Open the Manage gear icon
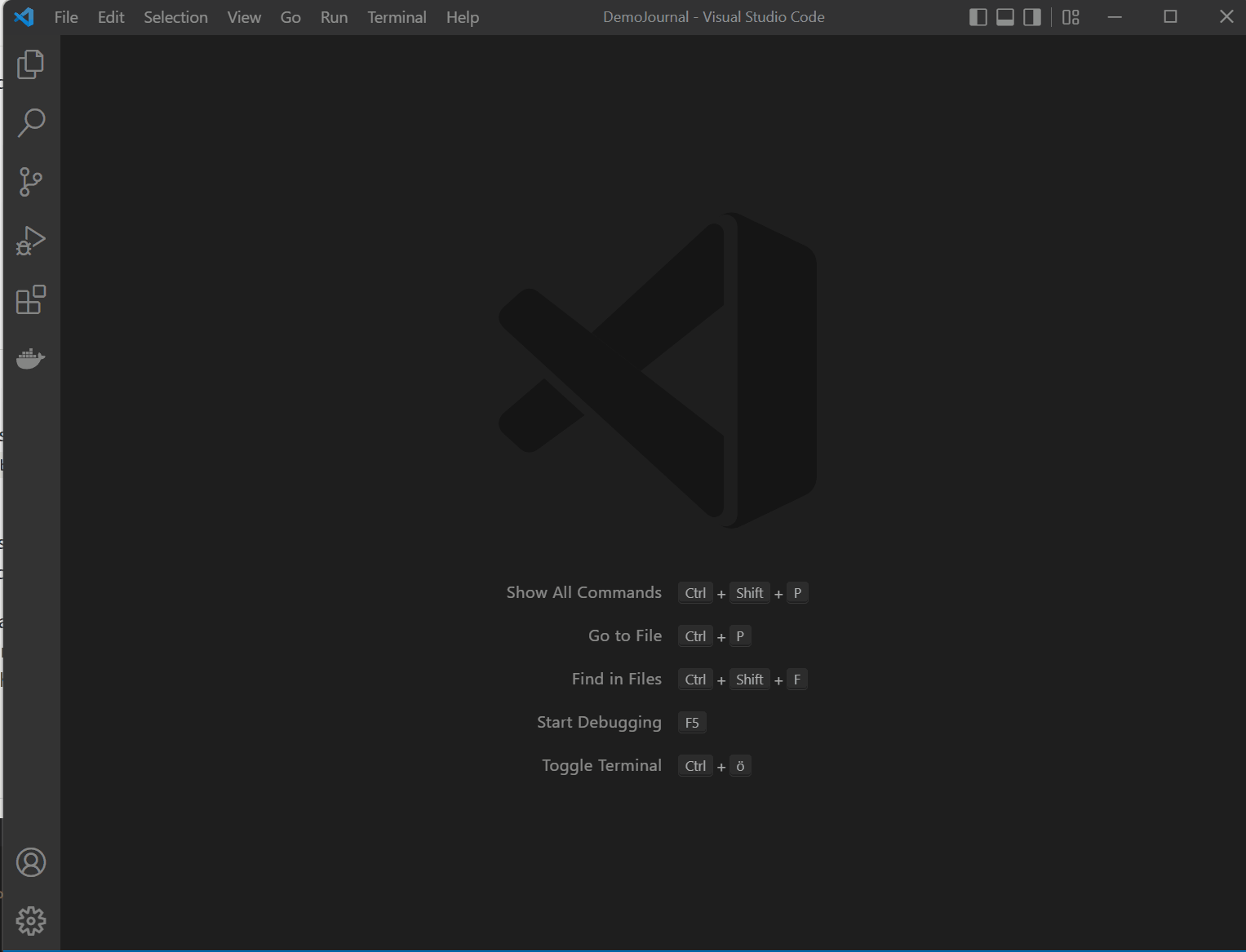This screenshot has height=952, width=1246. (x=31, y=921)
